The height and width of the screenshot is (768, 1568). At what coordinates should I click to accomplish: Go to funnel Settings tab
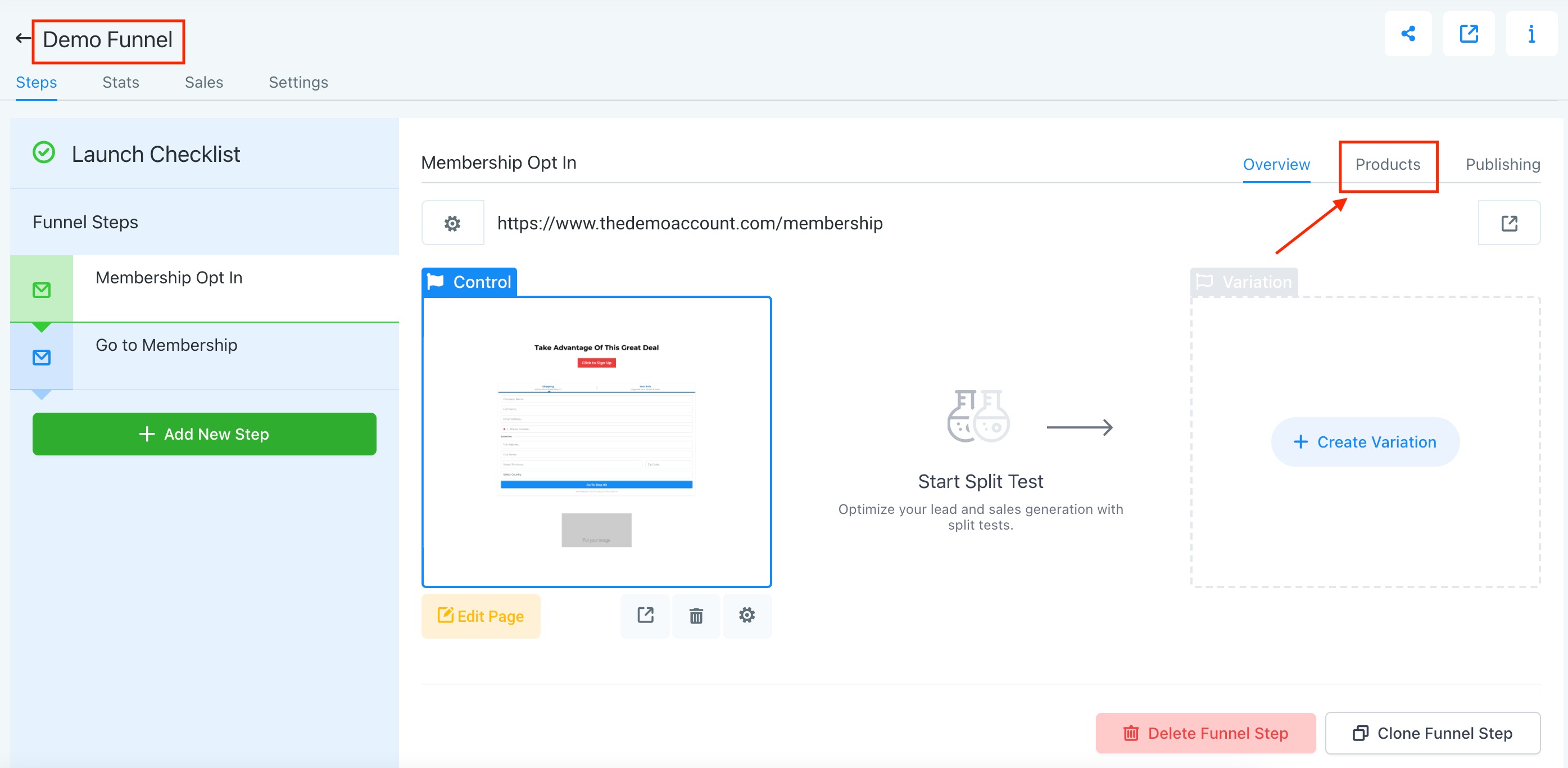tap(298, 82)
